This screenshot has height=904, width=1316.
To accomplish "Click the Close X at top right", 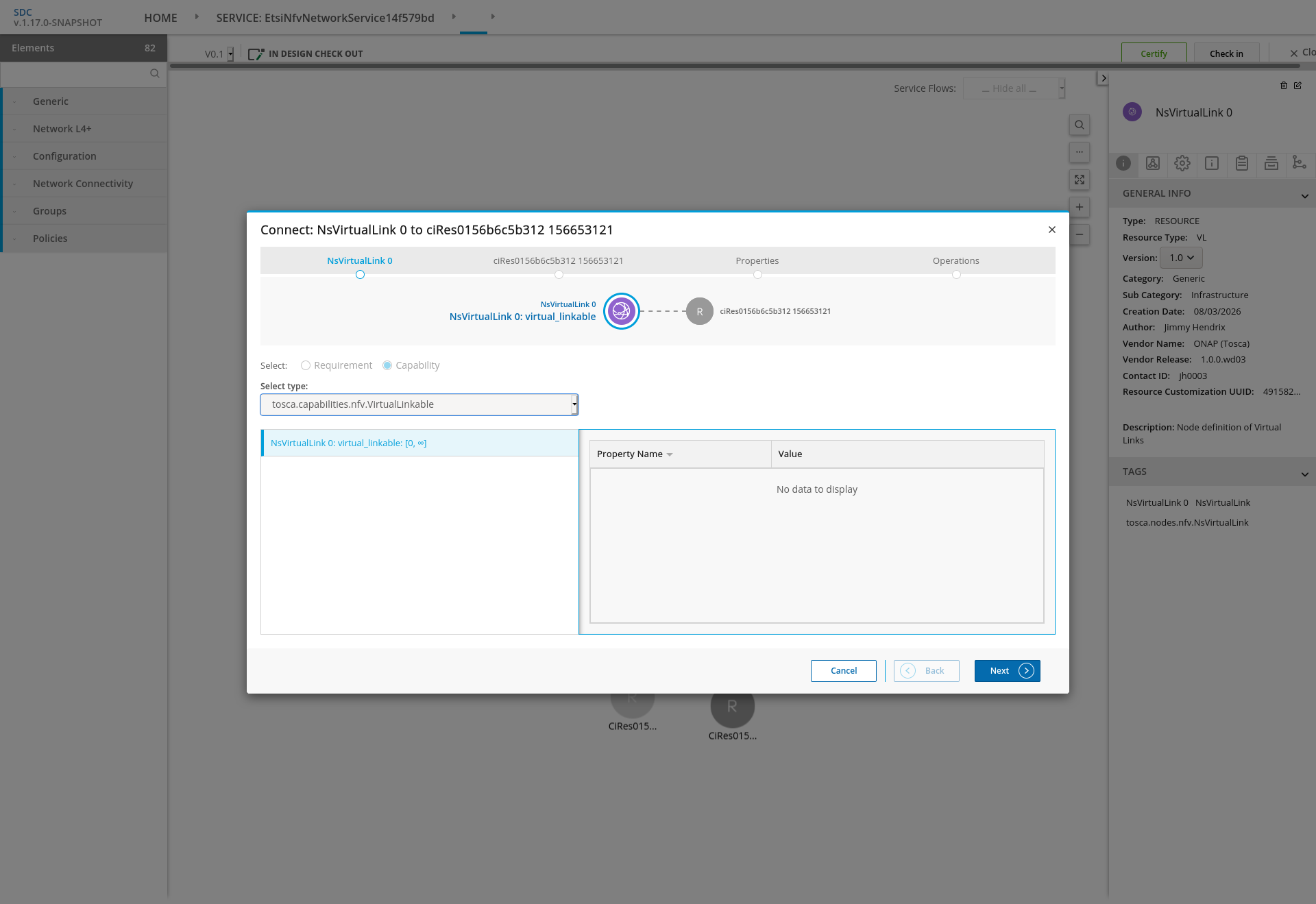I will tap(1294, 53).
